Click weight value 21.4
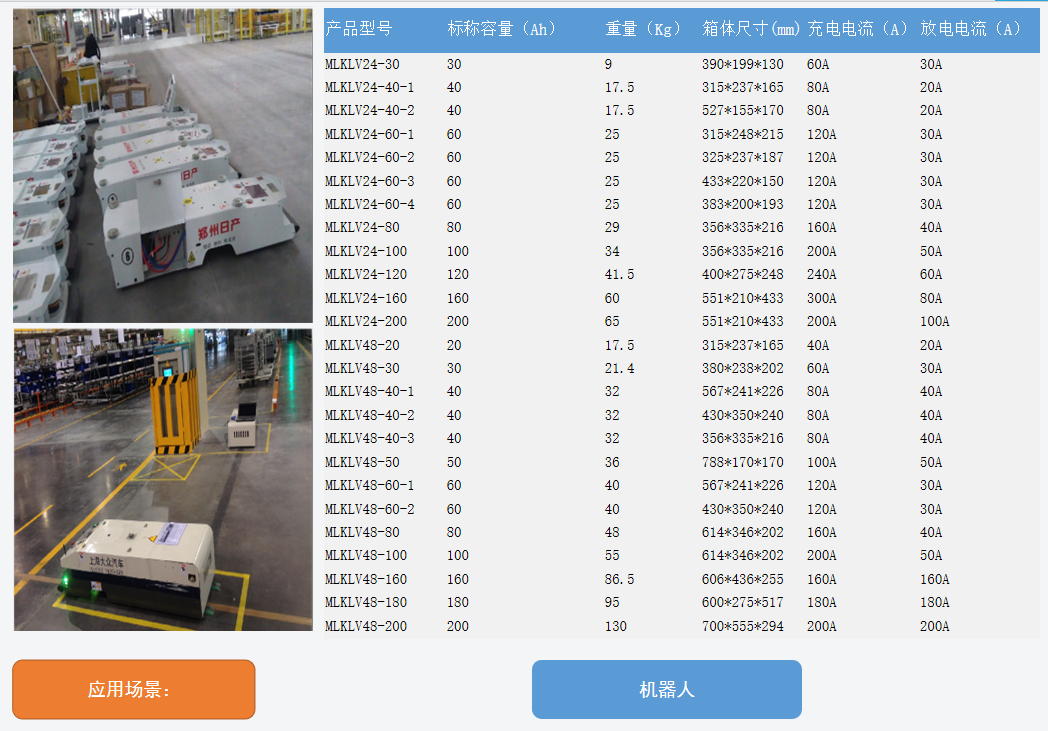 (620, 368)
